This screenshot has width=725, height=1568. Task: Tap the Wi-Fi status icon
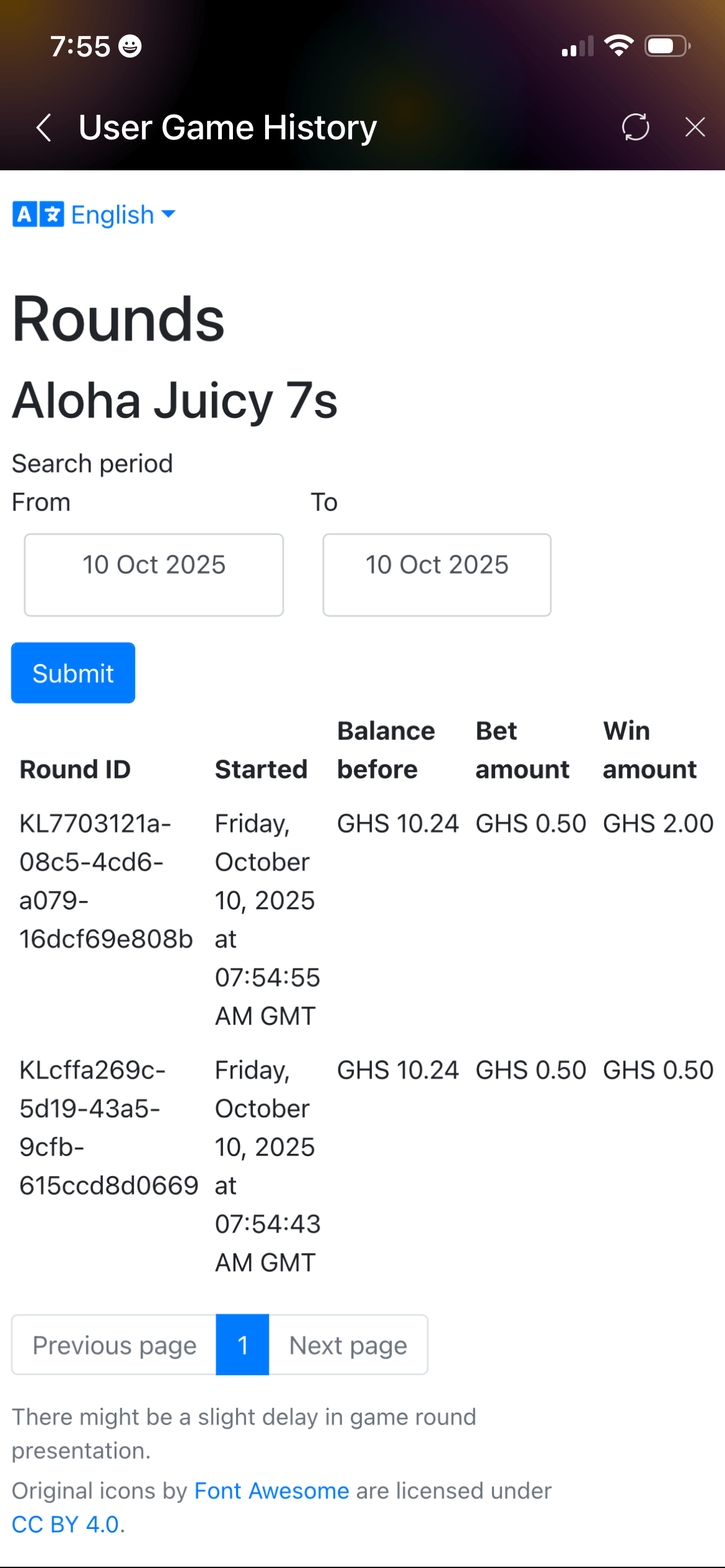click(x=618, y=46)
